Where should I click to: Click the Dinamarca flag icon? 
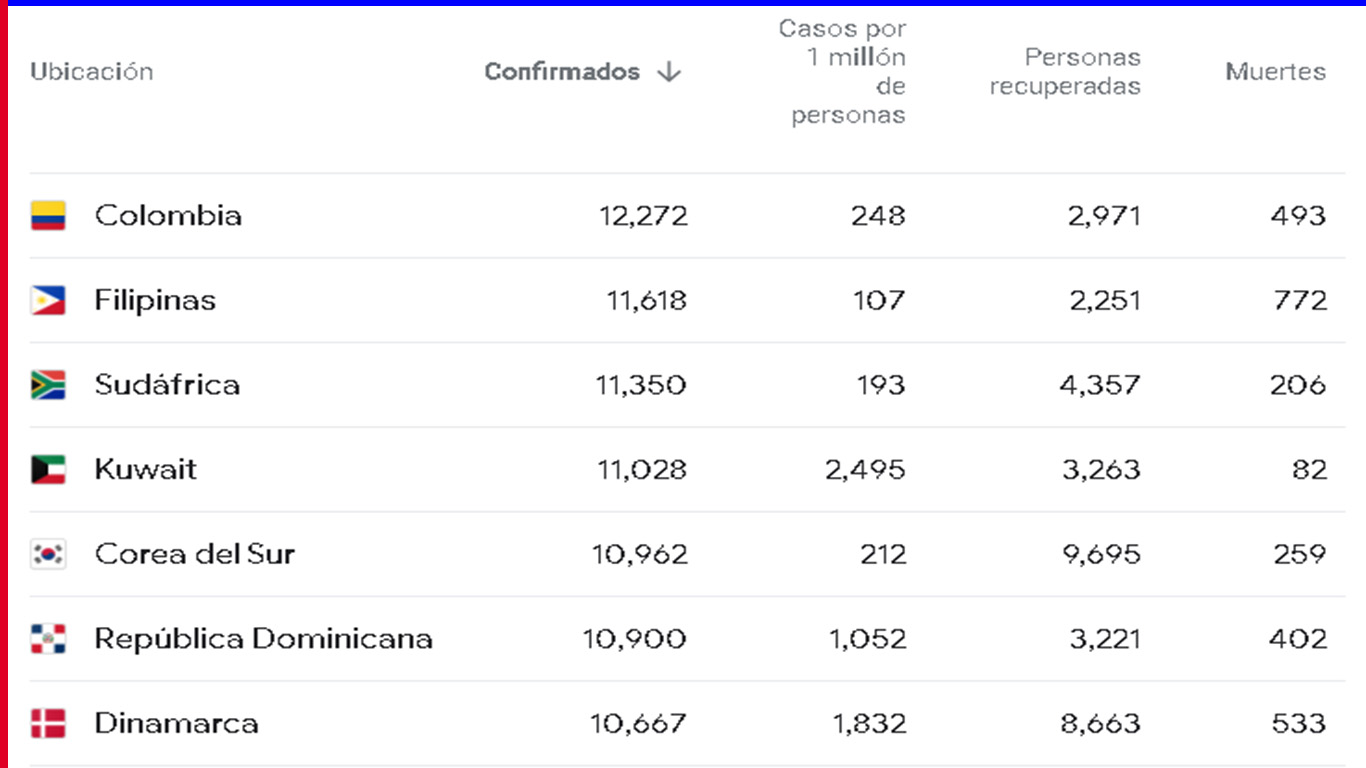pyautogui.click(x=48, y=723)
